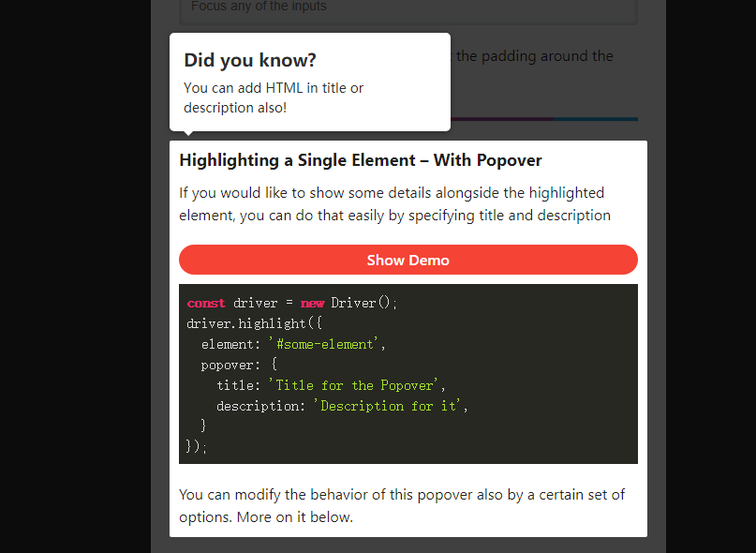Click 'Title for the Popover' string in code

355,385
